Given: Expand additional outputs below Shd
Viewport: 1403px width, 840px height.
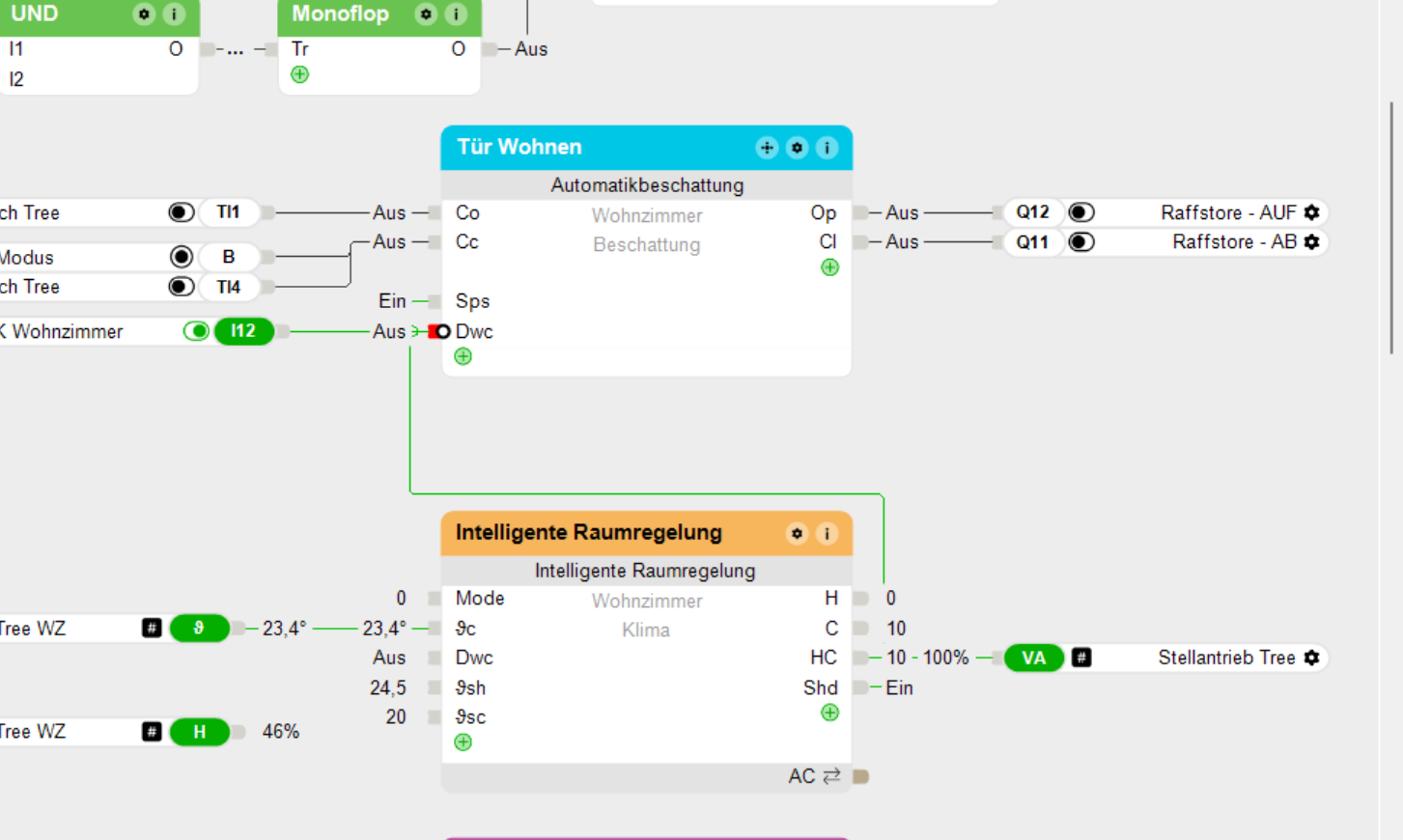Looking at the screenshot, I should coord(829,713).
